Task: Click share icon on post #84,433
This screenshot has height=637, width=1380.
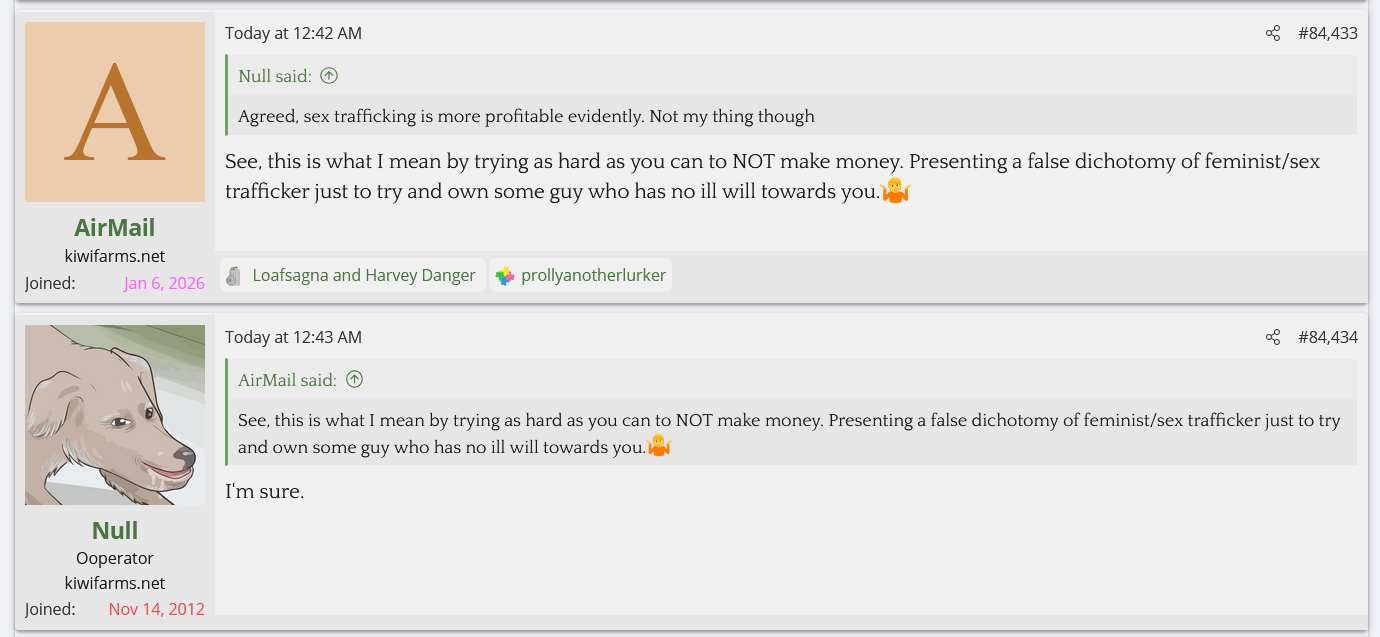Action: pyautogui.click(x=1273, y=33)
